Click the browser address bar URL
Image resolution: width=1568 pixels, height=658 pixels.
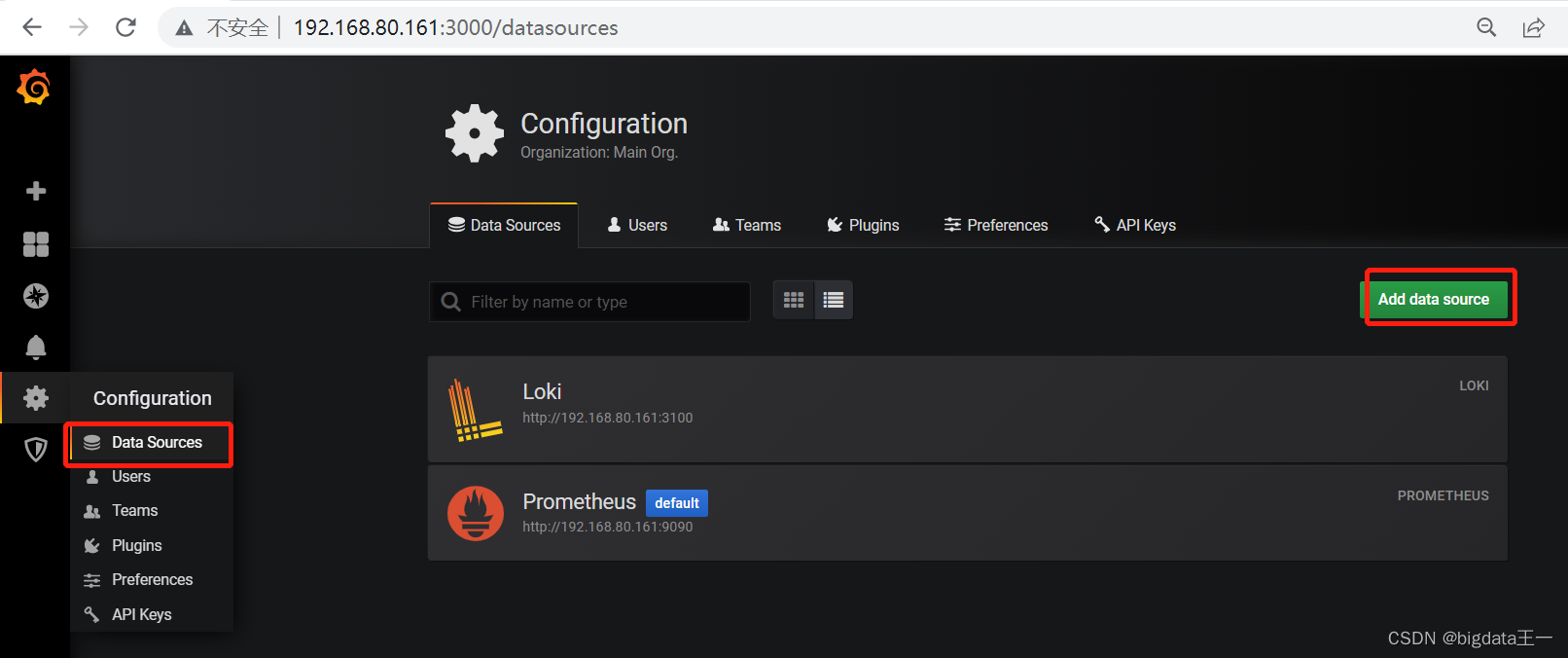coord(455,28)
